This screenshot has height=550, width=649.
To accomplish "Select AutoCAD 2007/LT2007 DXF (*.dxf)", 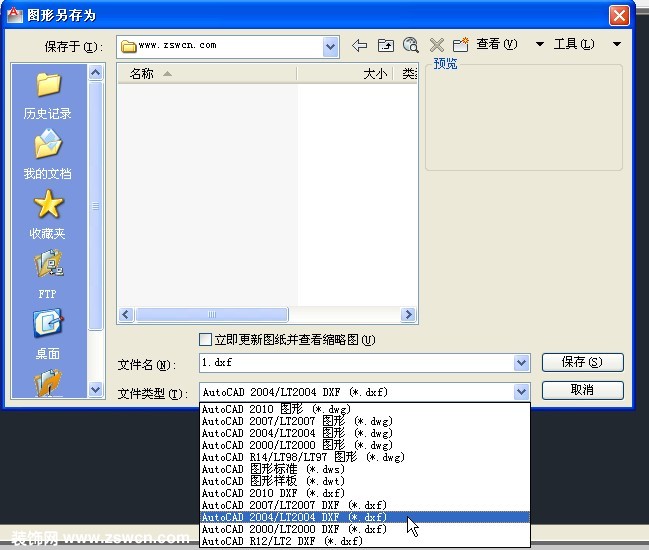I will click(365, 505).
